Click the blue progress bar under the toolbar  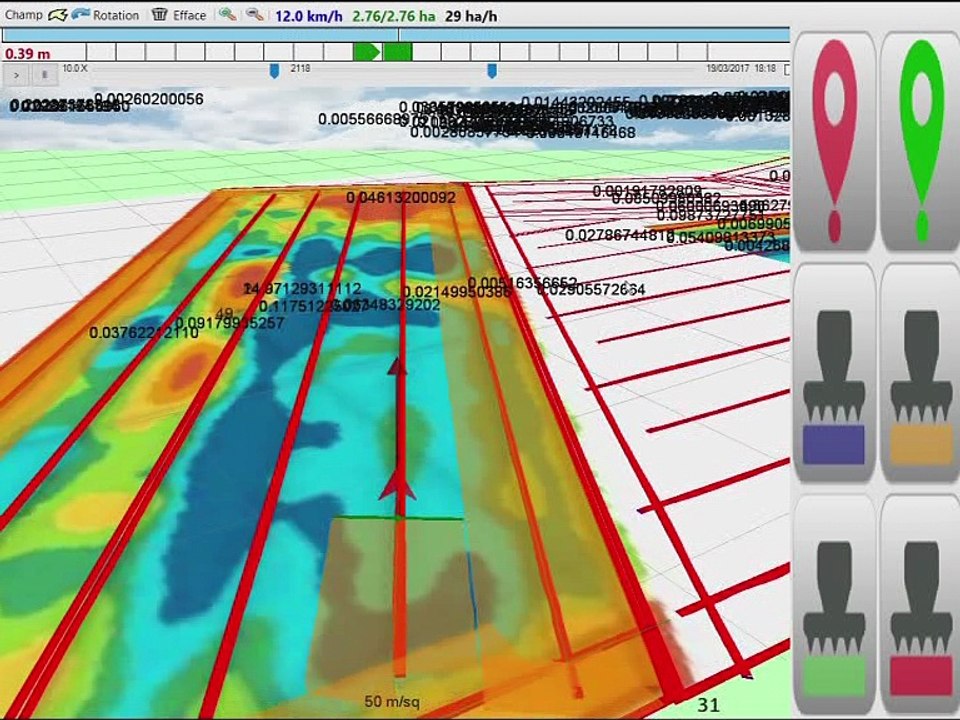[396, 35]
